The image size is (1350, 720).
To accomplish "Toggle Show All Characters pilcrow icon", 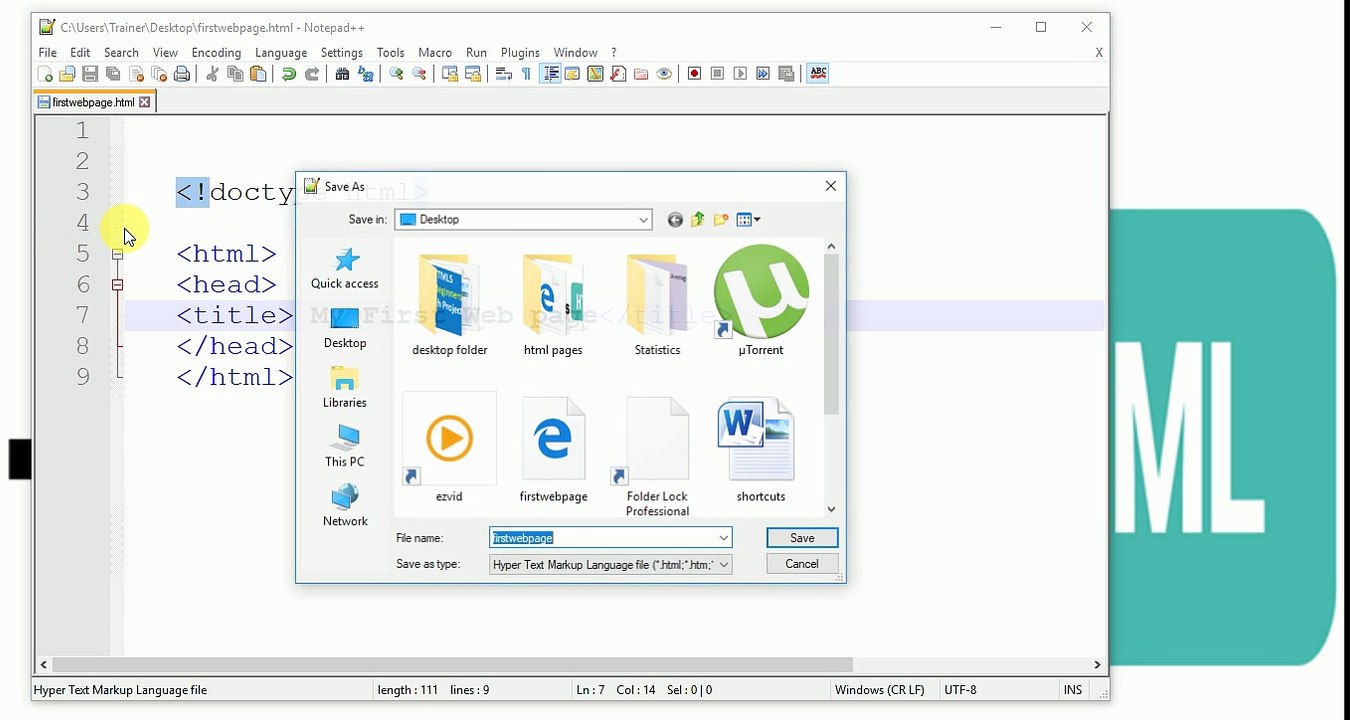I will pyautogui.click(x=526, y=74).
